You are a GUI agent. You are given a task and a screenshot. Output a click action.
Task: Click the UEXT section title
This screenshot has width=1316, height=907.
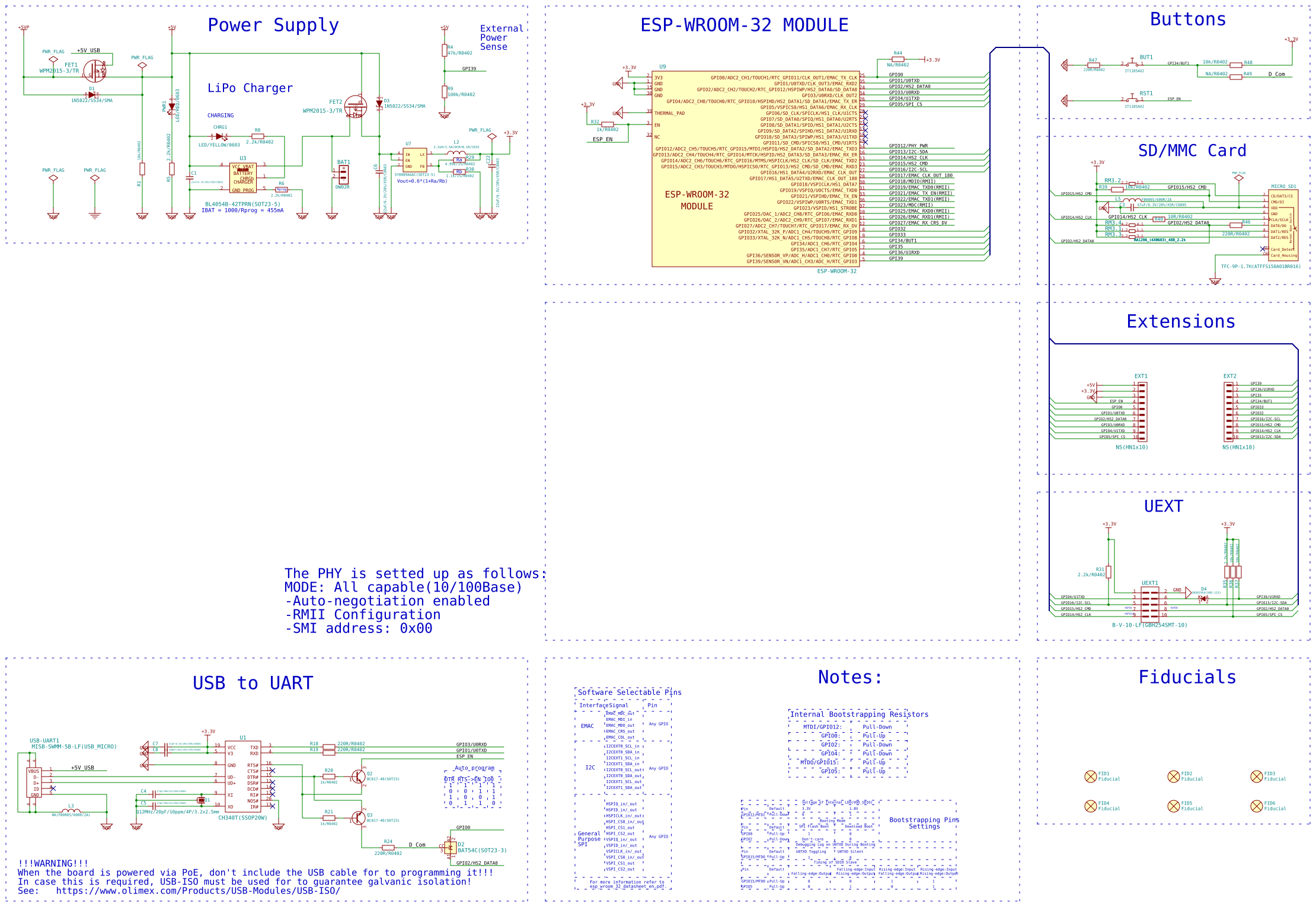point(1162,507)
